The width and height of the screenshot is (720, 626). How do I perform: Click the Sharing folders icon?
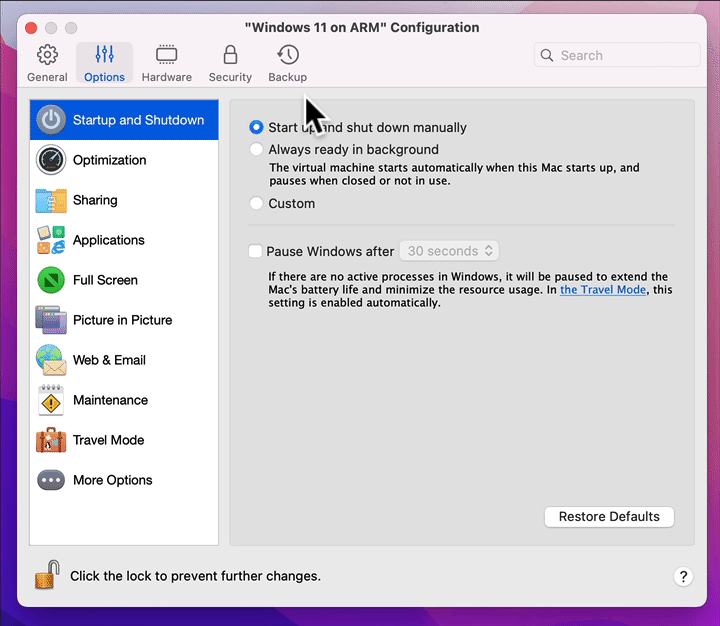coord(51,200)
